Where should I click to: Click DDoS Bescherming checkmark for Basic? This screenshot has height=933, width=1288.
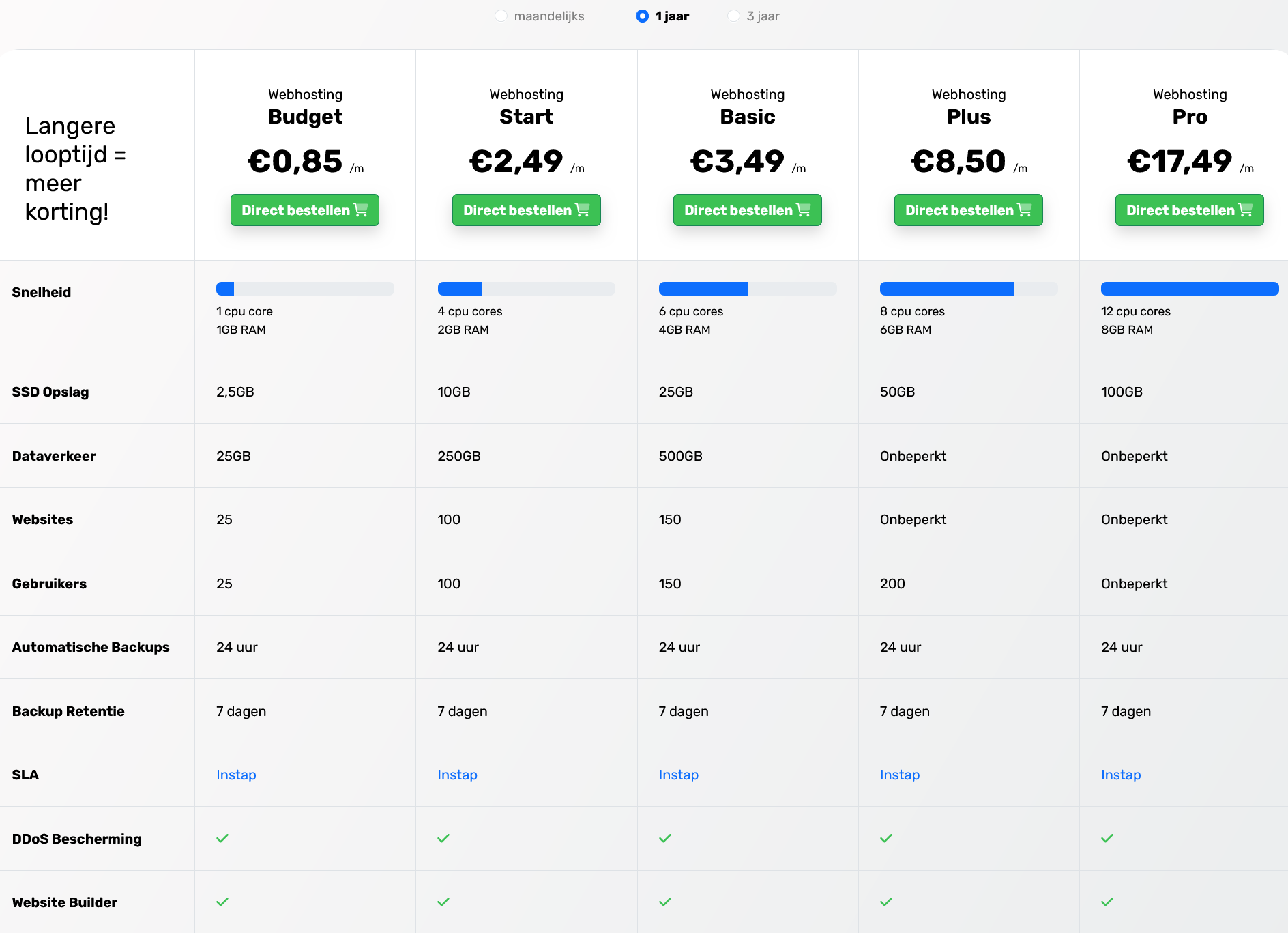(665, 838)
